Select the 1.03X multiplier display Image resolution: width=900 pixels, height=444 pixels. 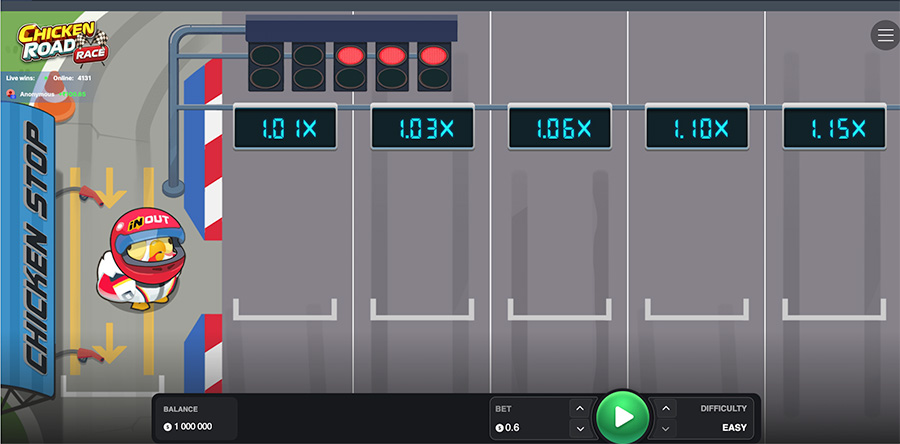click(x=422, y=128)
